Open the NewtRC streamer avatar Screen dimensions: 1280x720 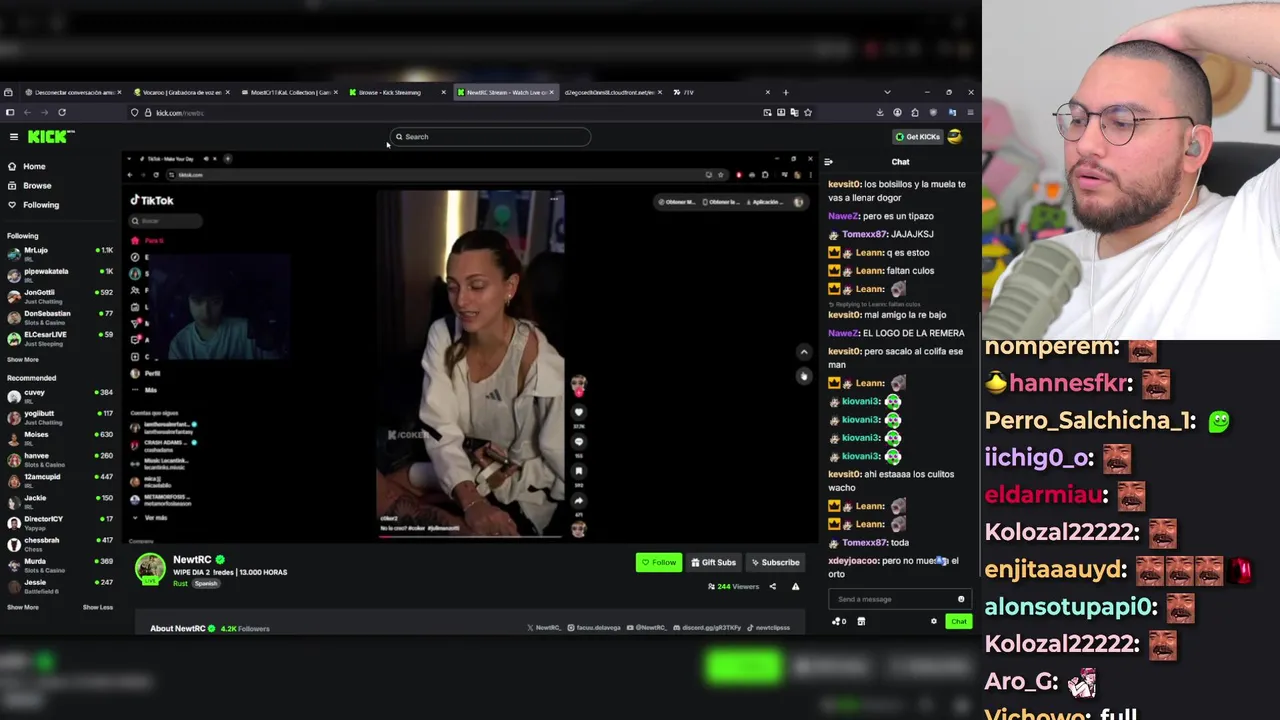150,568
